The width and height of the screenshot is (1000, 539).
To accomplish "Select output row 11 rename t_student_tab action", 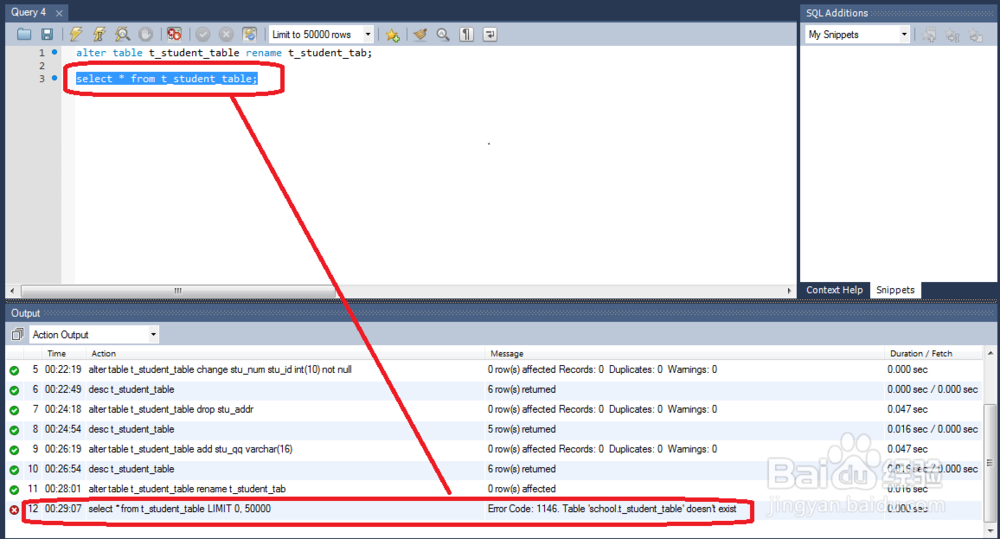I will pos(494,489).
